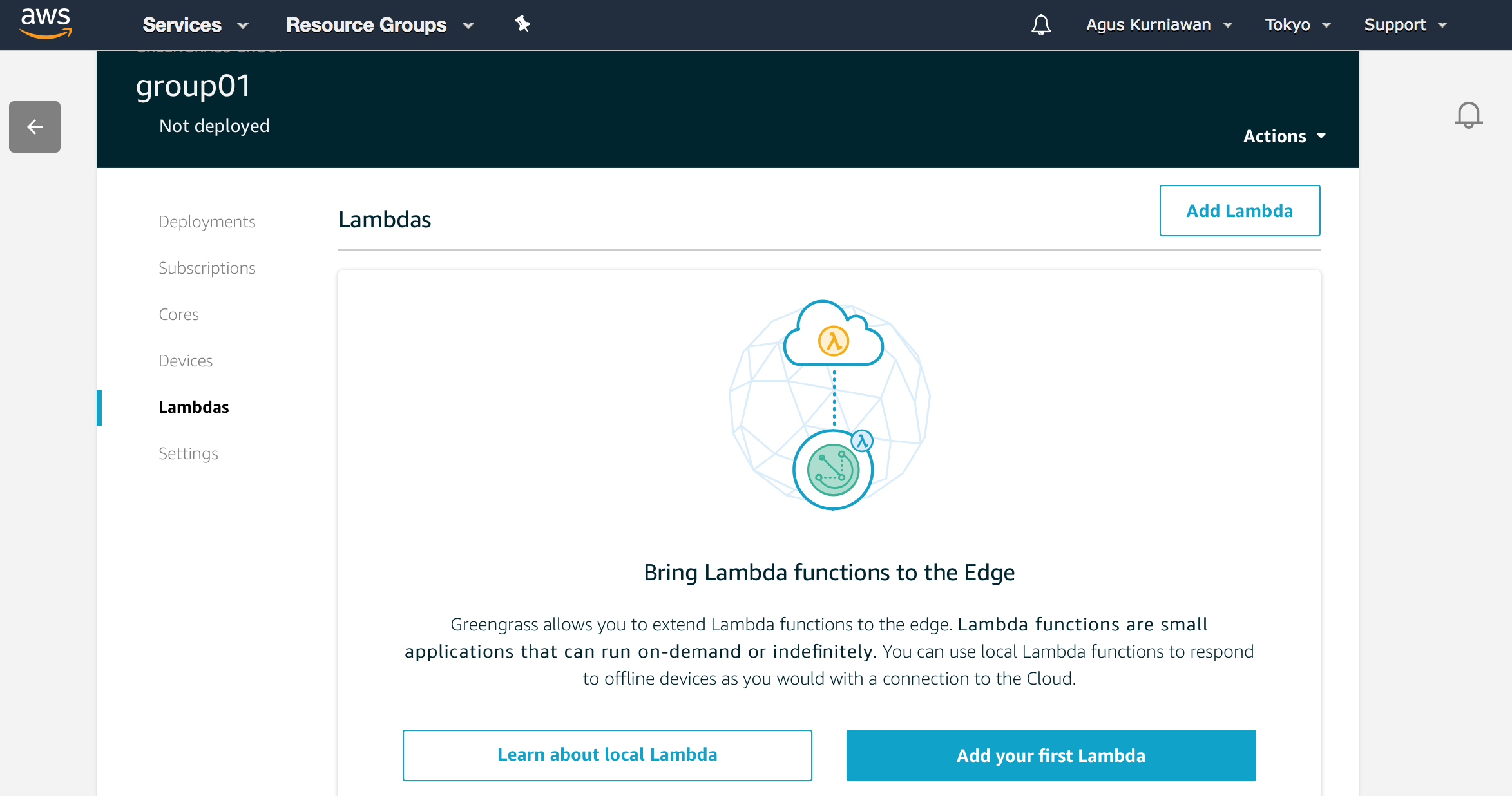This screenshot has width=1512, height=796.
Task: Click the green Greengrass core circle icon
Action: (833, 470)
